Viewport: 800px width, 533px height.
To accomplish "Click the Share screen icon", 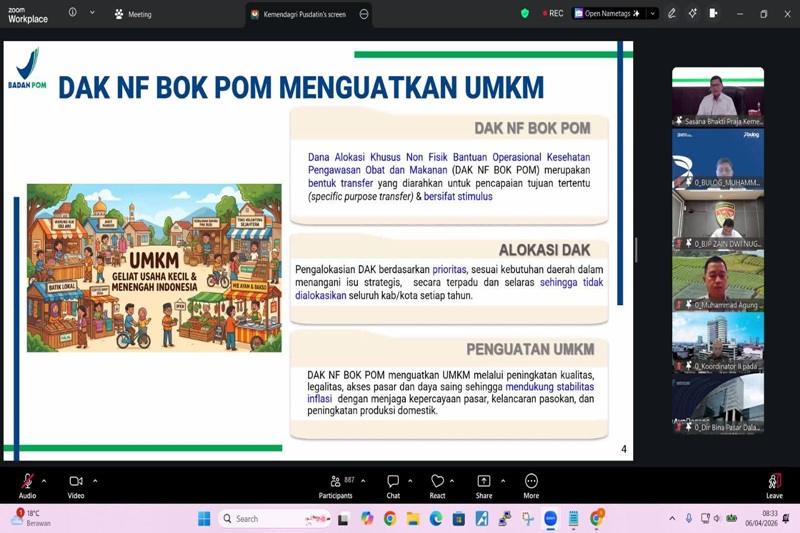I will [484, 484].
